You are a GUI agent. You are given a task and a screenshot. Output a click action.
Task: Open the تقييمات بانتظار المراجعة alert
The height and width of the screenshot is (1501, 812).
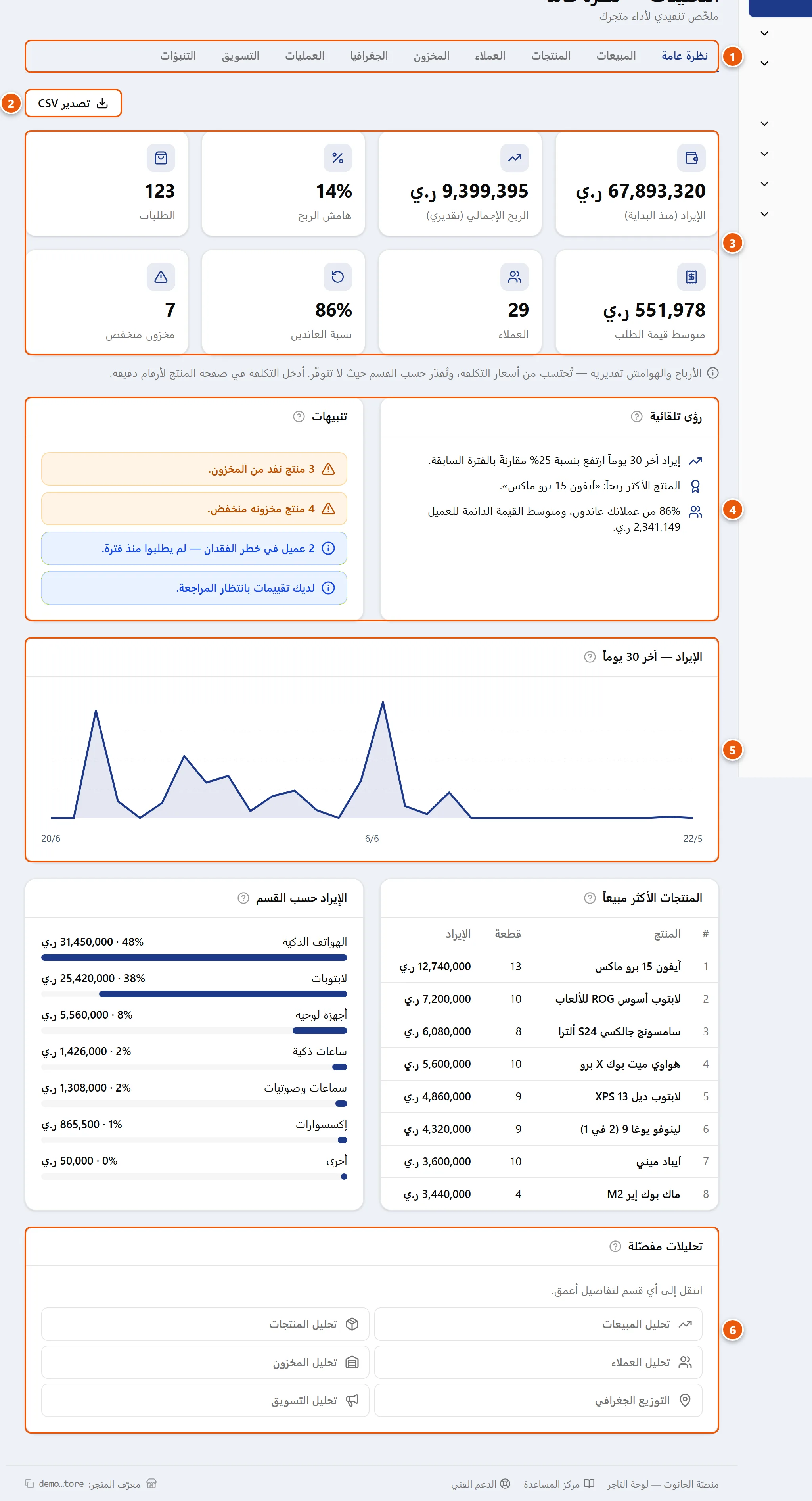(x=194, y=588)
